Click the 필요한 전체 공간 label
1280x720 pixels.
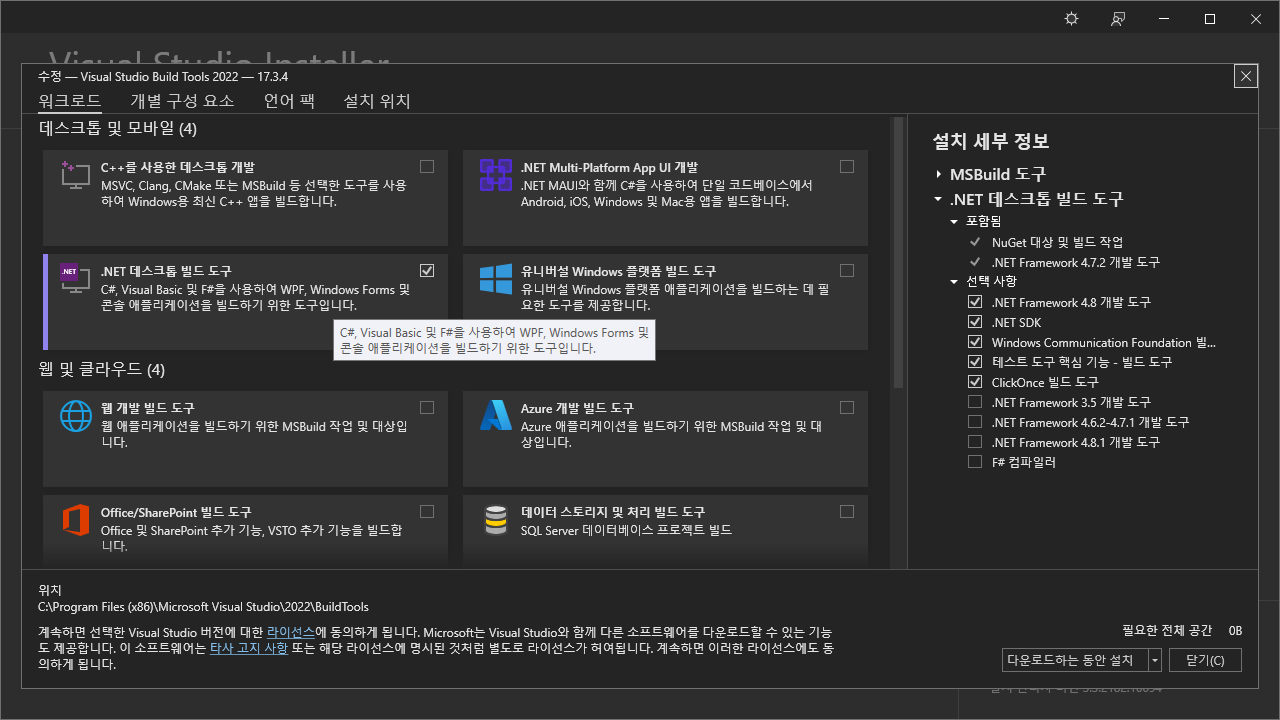tap(1167, 631)
